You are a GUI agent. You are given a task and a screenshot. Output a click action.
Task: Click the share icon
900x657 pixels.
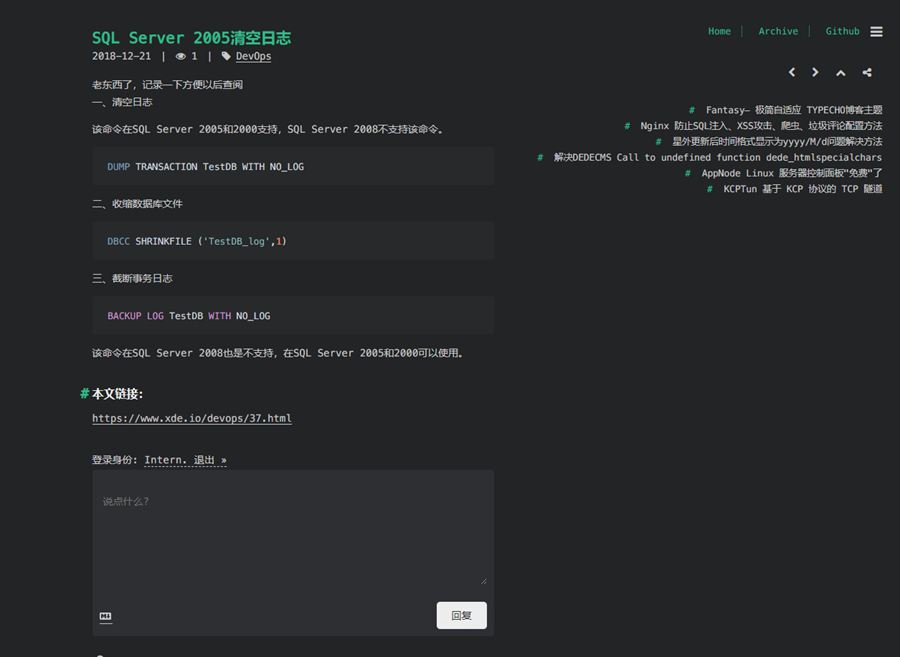tap(867, 72)
